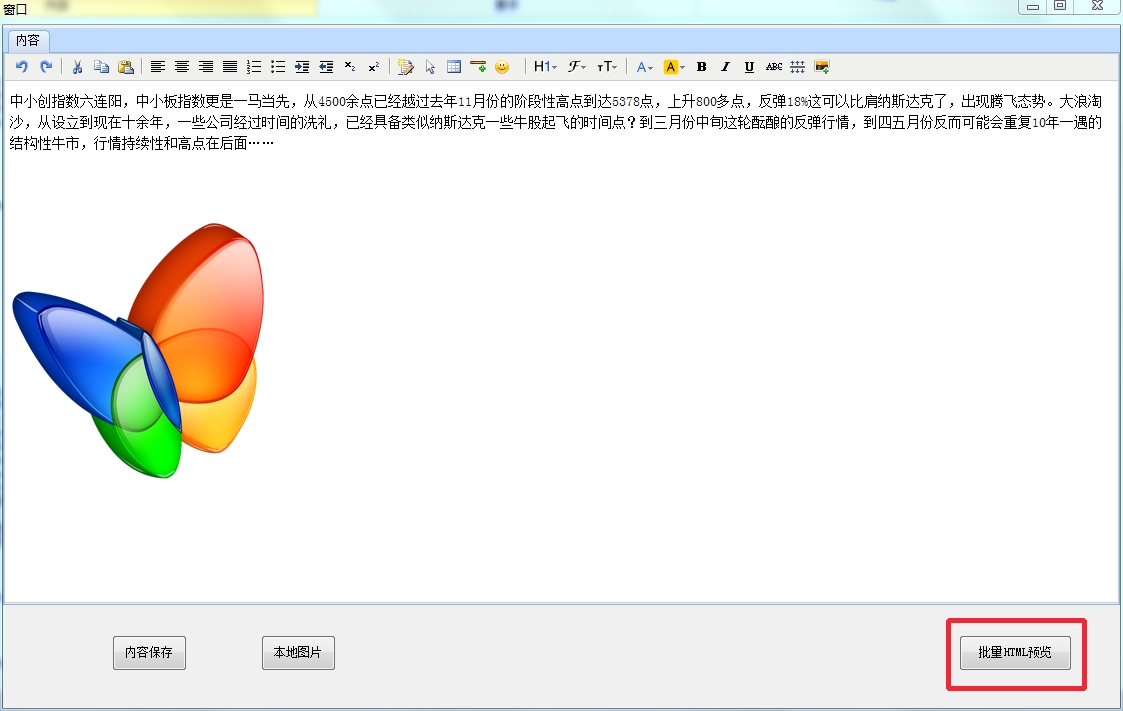
Task: Insert a bulleted list
Action: (x=278, y=67)
